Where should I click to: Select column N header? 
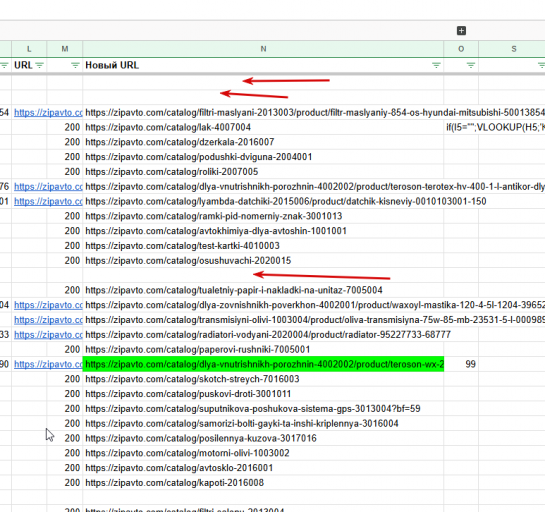click(x=263, y=49)
